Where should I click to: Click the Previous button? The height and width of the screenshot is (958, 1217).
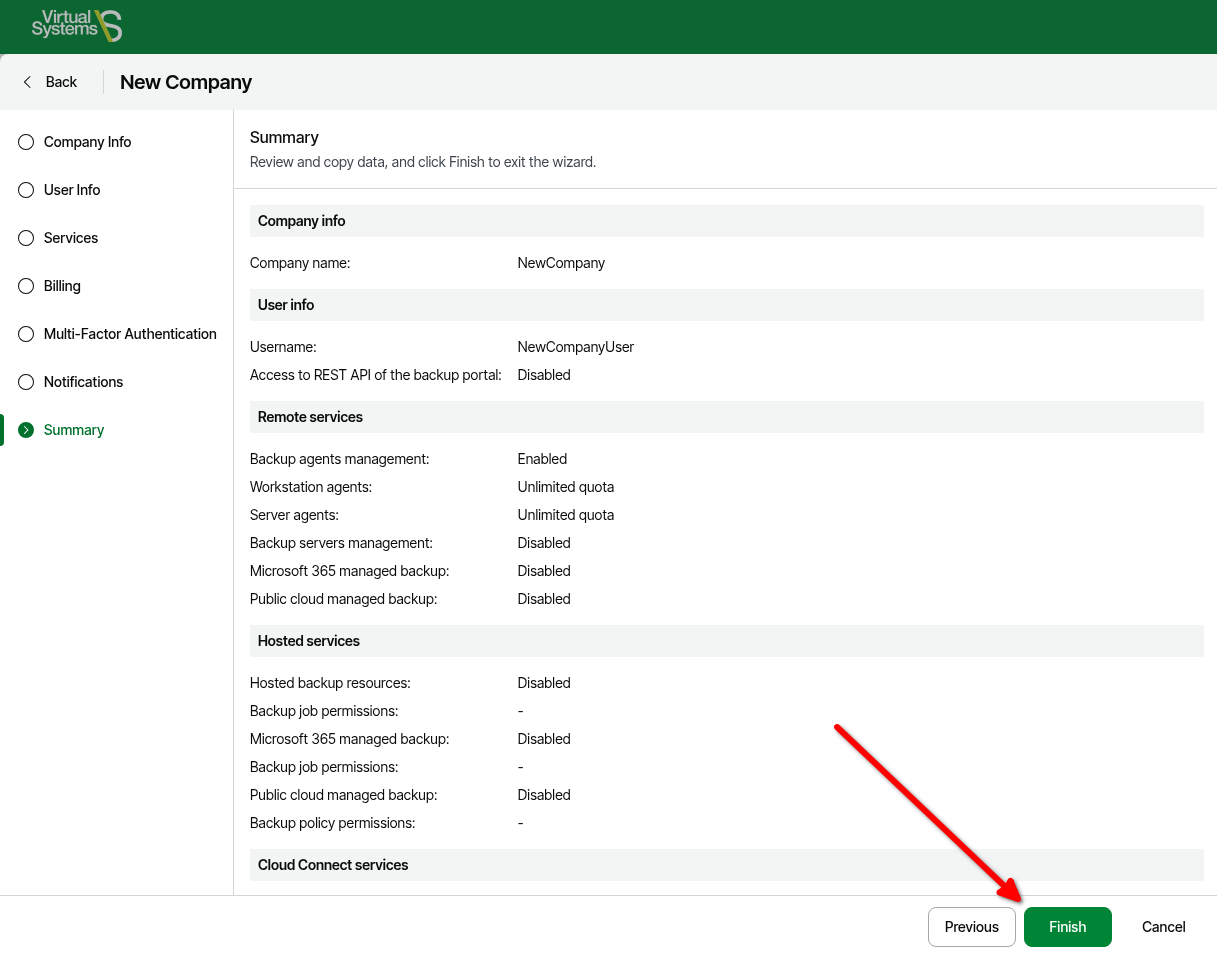click(971, 927)
